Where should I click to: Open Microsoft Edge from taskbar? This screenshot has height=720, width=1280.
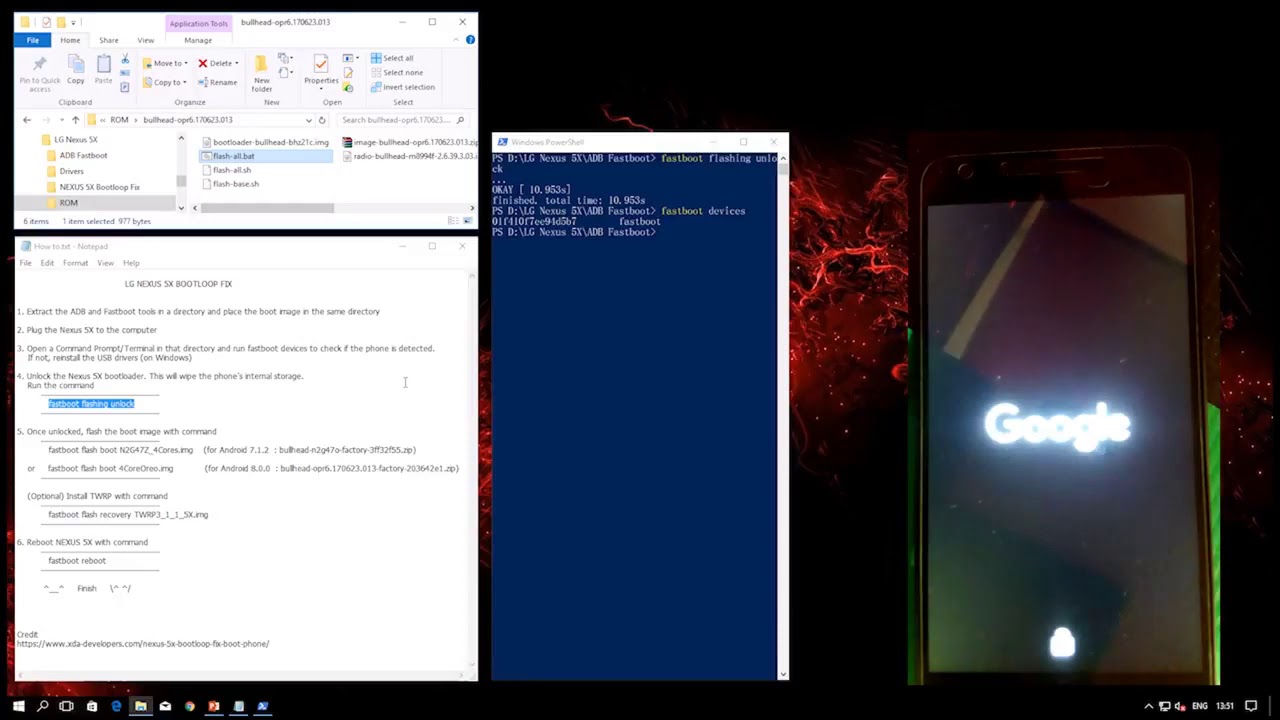tap(116, 706)
